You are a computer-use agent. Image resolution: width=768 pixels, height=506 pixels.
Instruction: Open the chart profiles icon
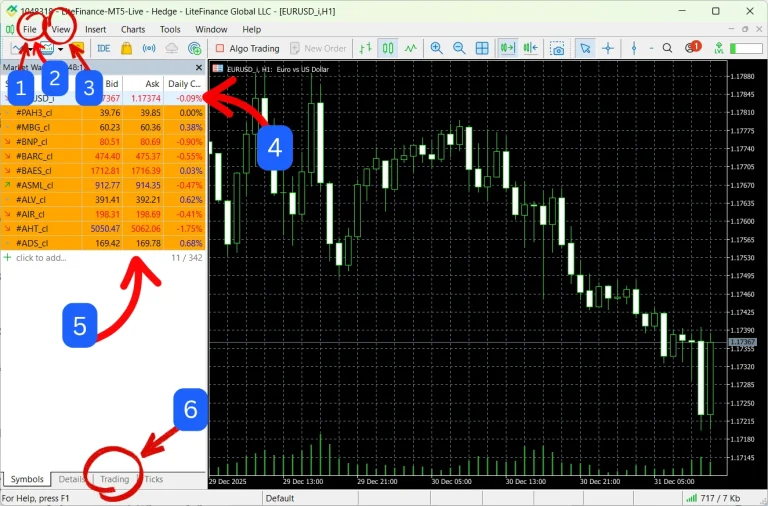(47, 48)
